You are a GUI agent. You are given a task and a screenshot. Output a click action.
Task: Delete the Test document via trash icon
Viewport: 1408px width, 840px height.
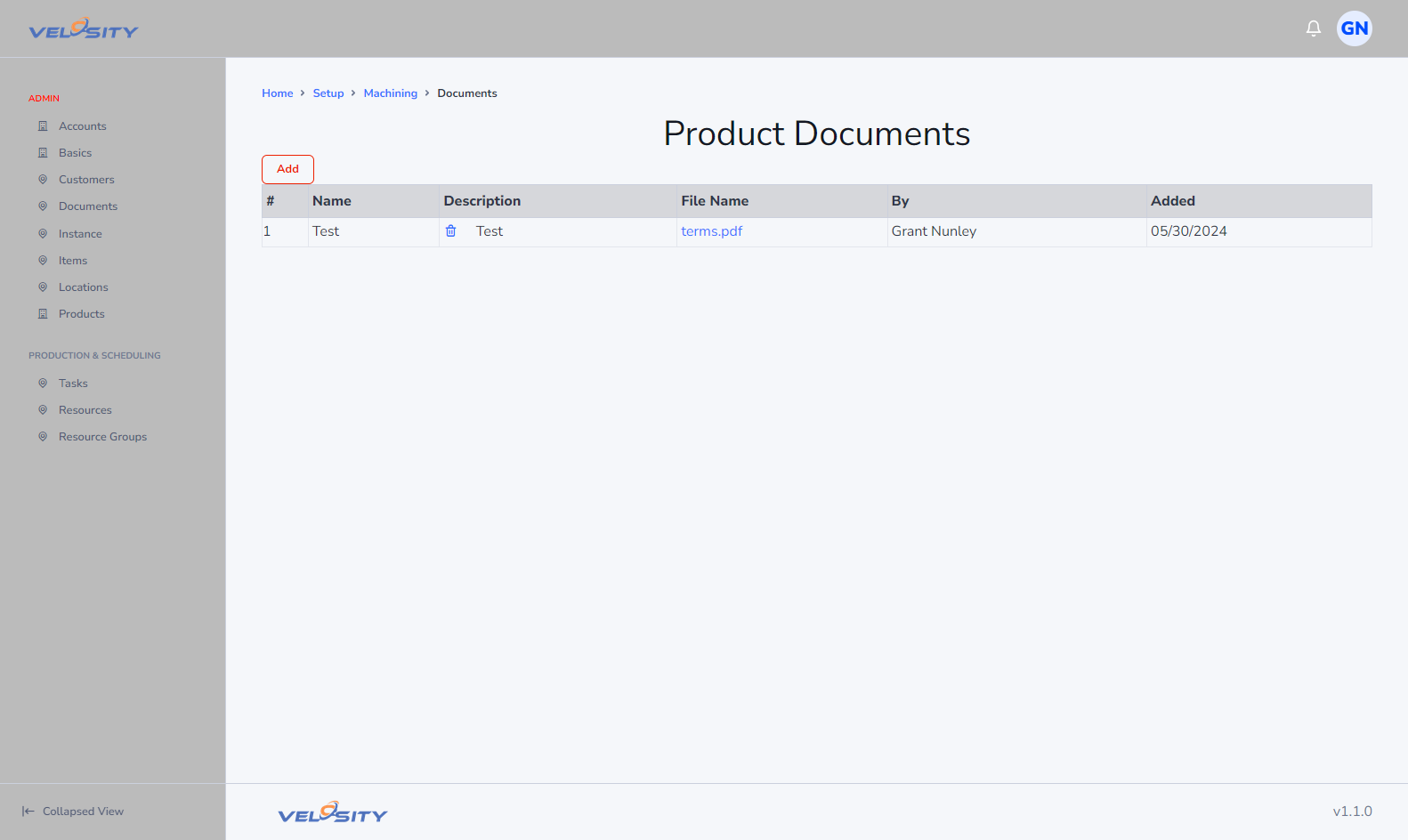[x=451, y=231]
